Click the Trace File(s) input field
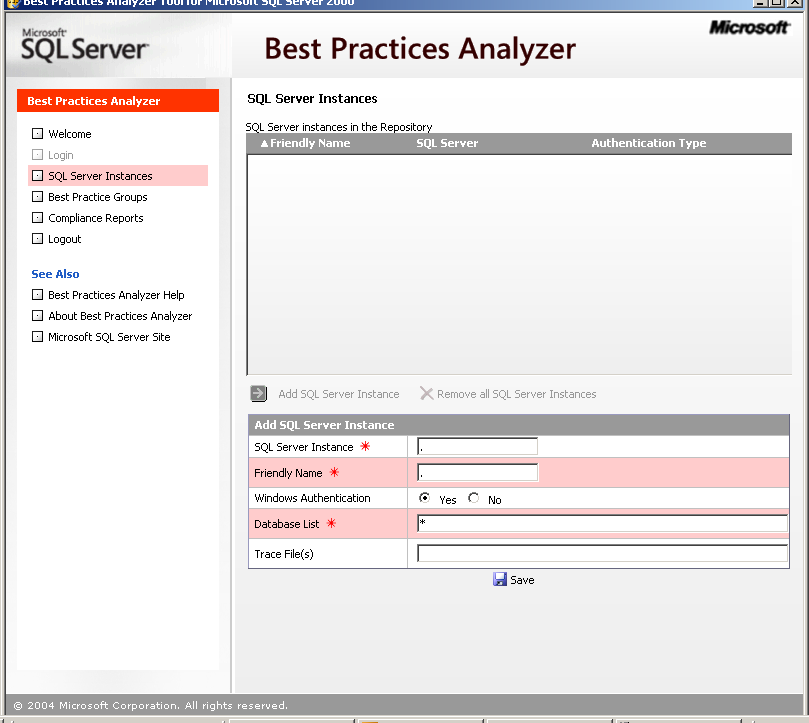The width and height of the screenshot is (809, 723). 602,553
